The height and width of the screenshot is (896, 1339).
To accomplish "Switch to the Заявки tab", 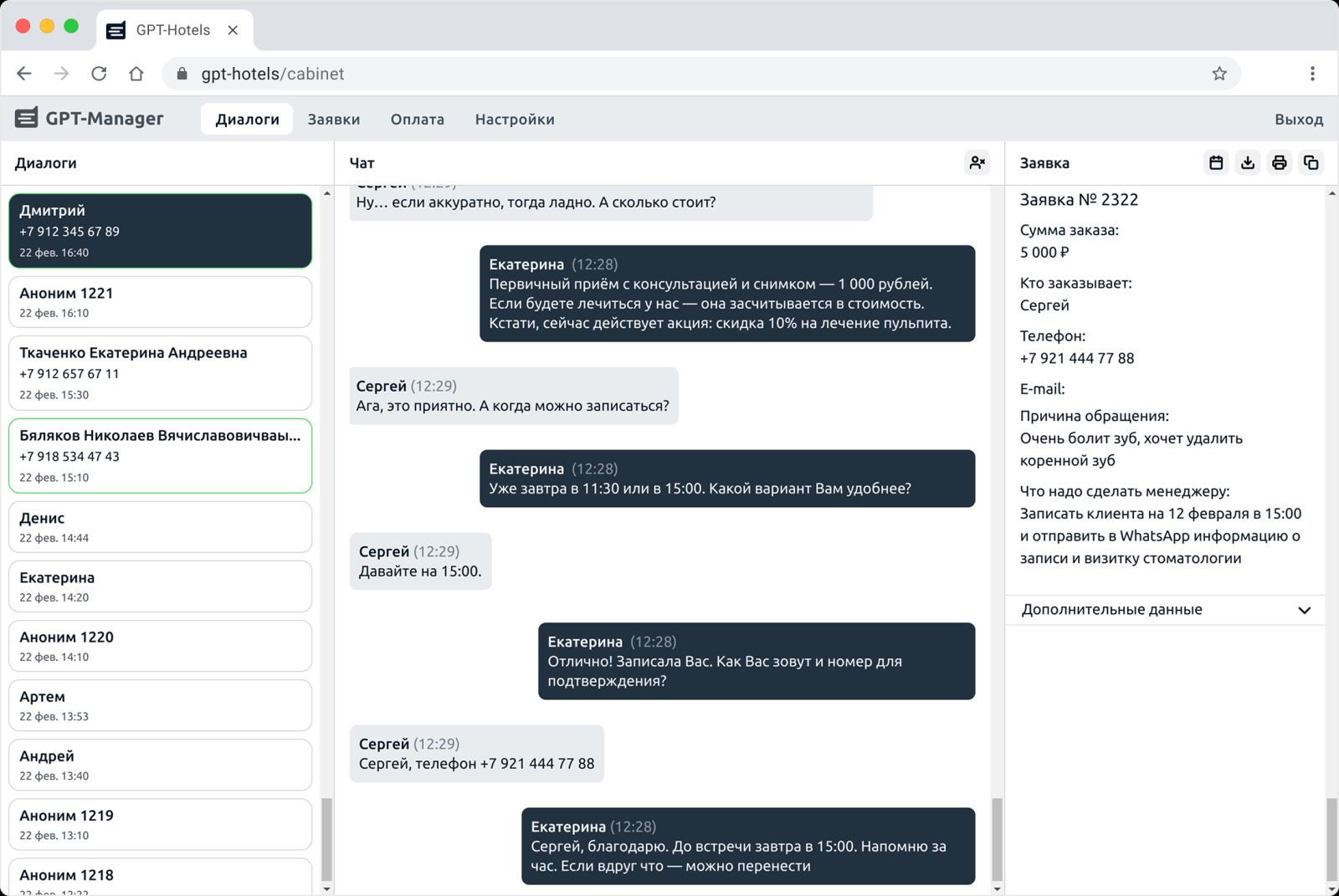I will [333, 120].
